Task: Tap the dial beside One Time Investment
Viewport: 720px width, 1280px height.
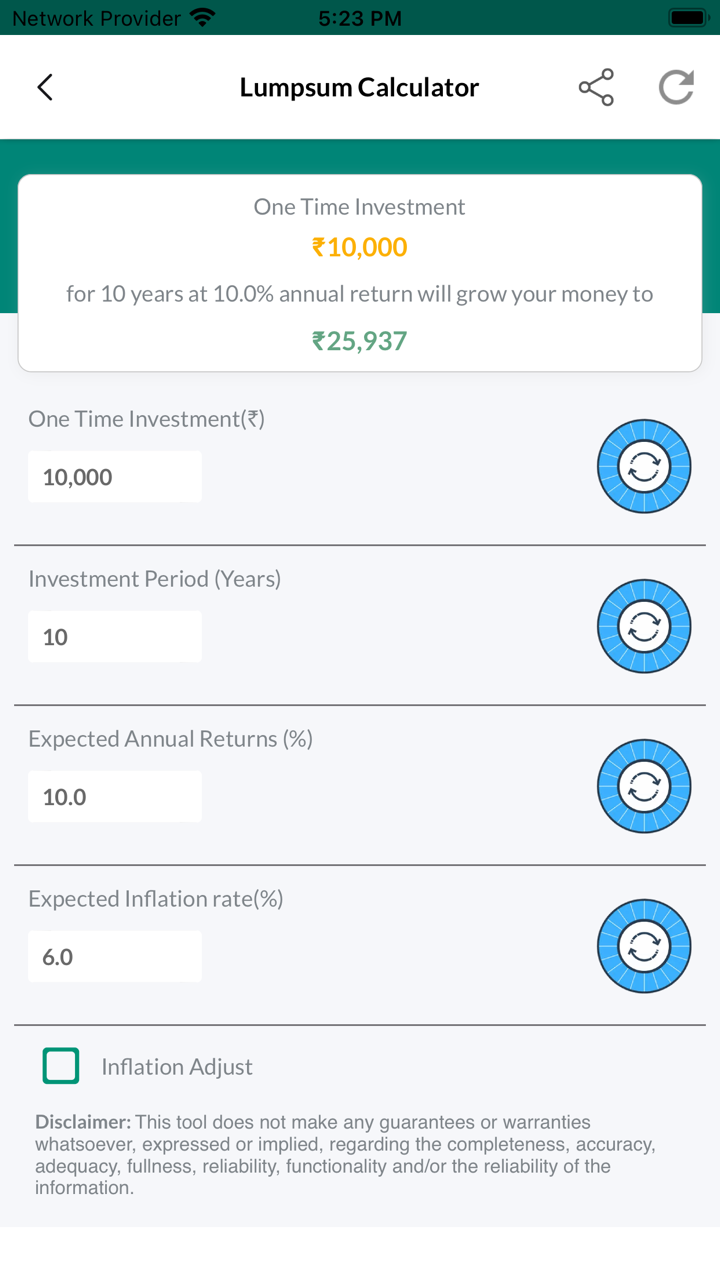Action: point(644,466)
